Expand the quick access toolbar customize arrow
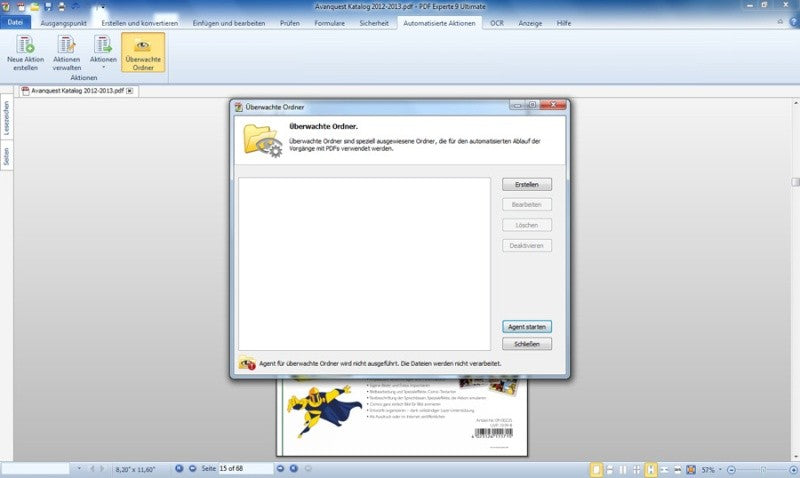800x478 pixels. pos(102,7)
